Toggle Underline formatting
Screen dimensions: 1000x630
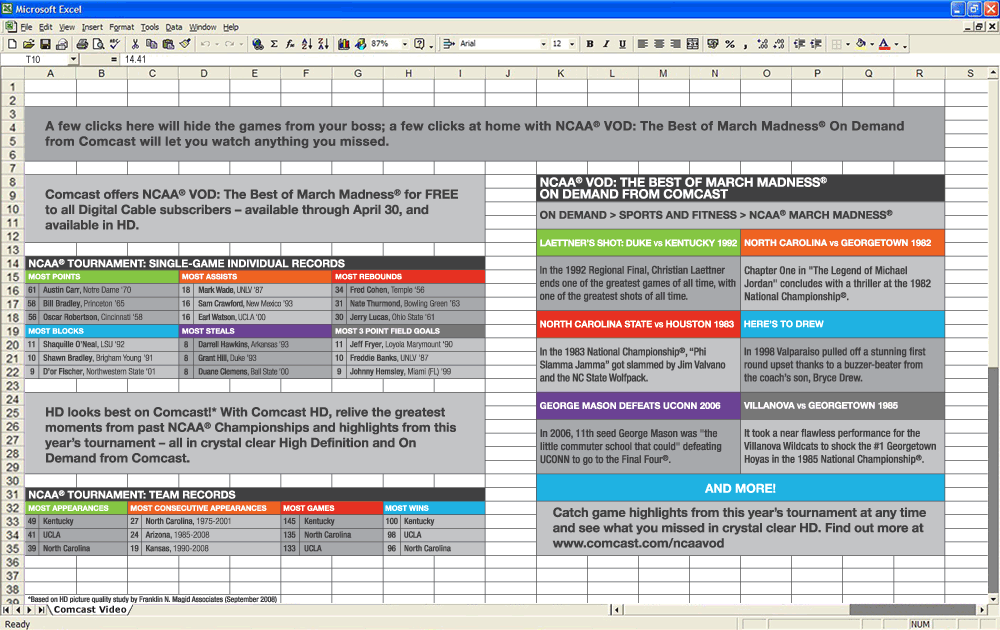[x=622, y=44]
